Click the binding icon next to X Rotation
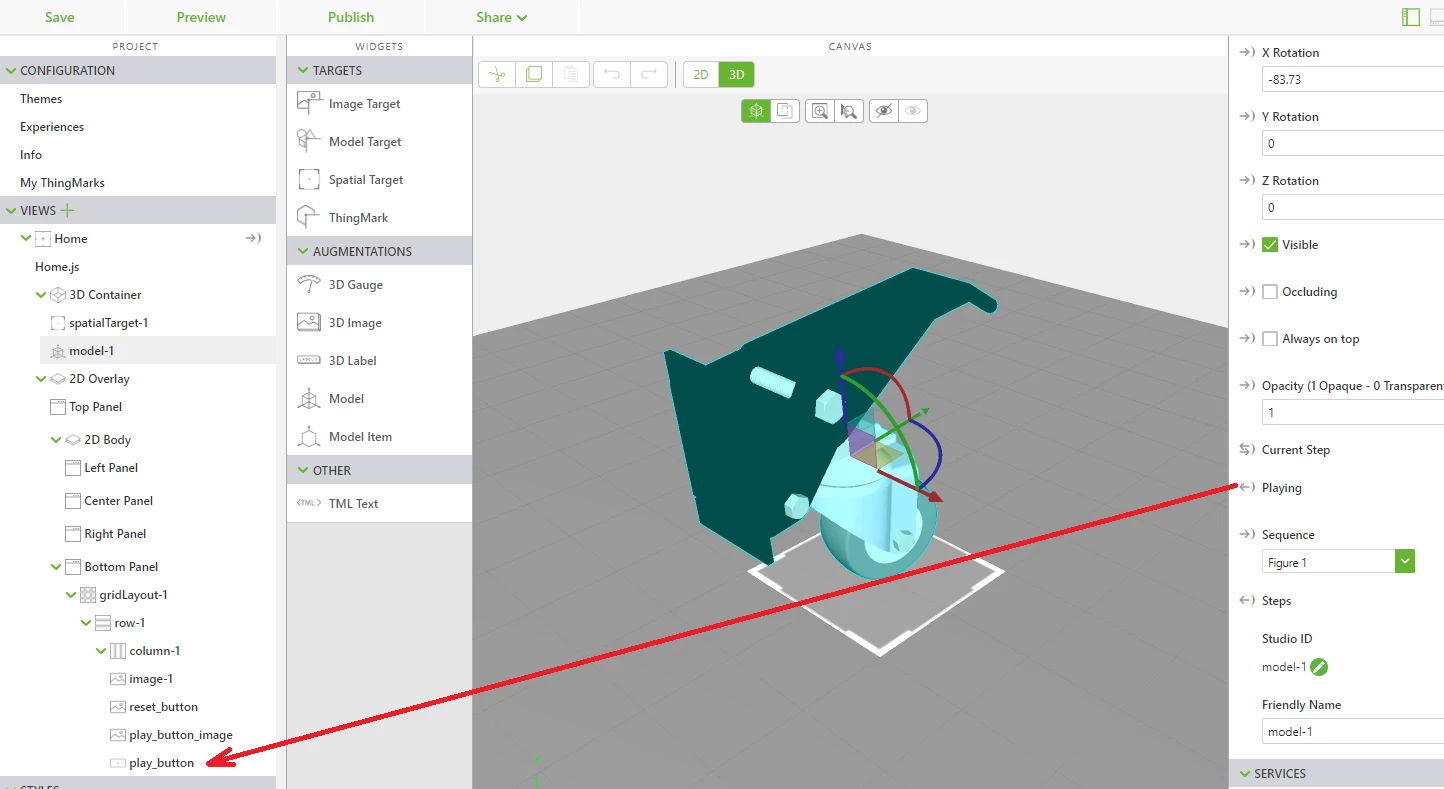Viewport: 1444px width, 789px height. click(1246, 52)
